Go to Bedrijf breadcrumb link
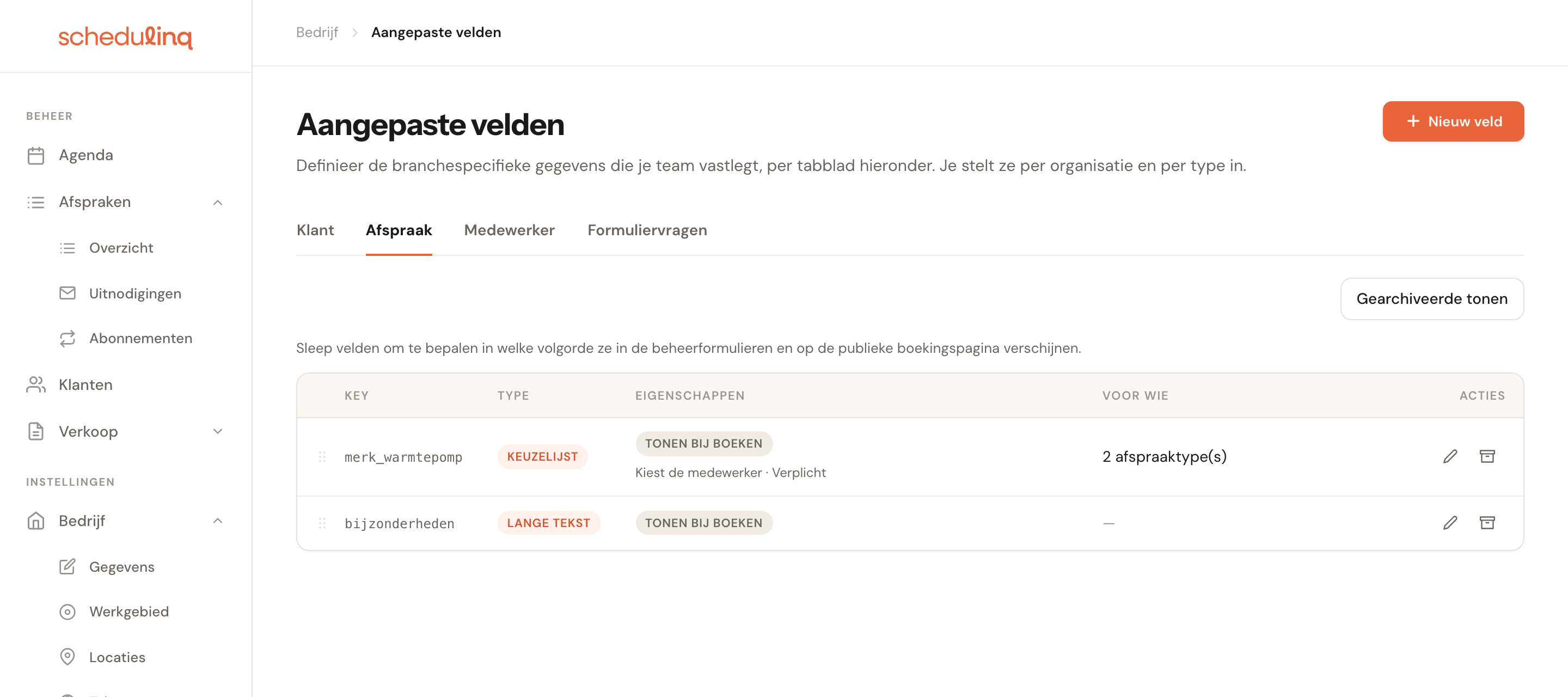 click(317, 32)
